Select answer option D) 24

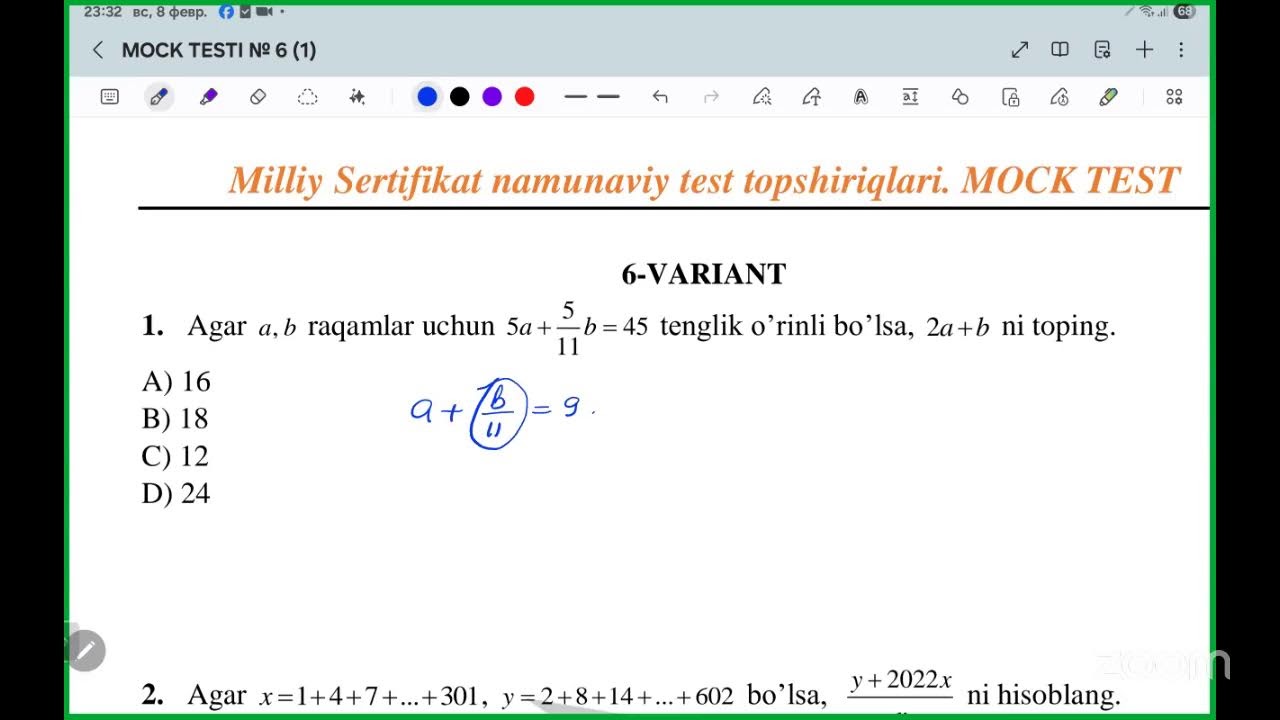pyautogui.click(x=177, y=493)
